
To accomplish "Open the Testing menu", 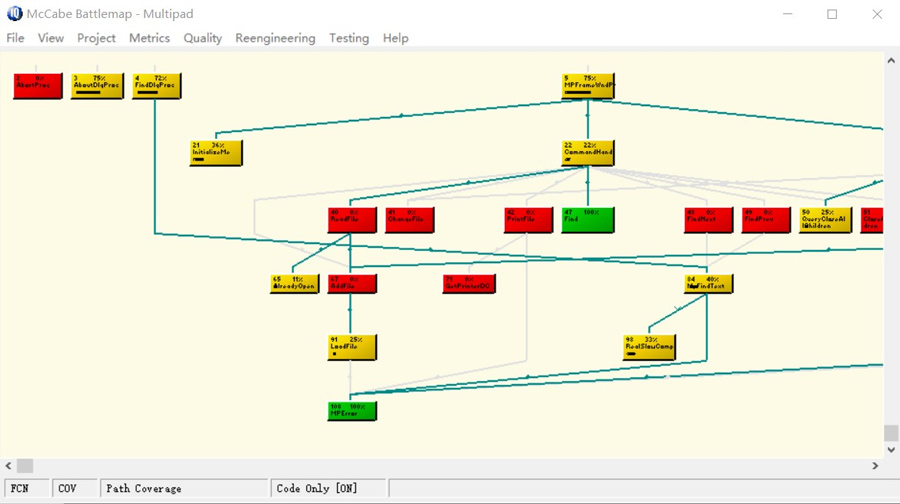I will 348,38.
